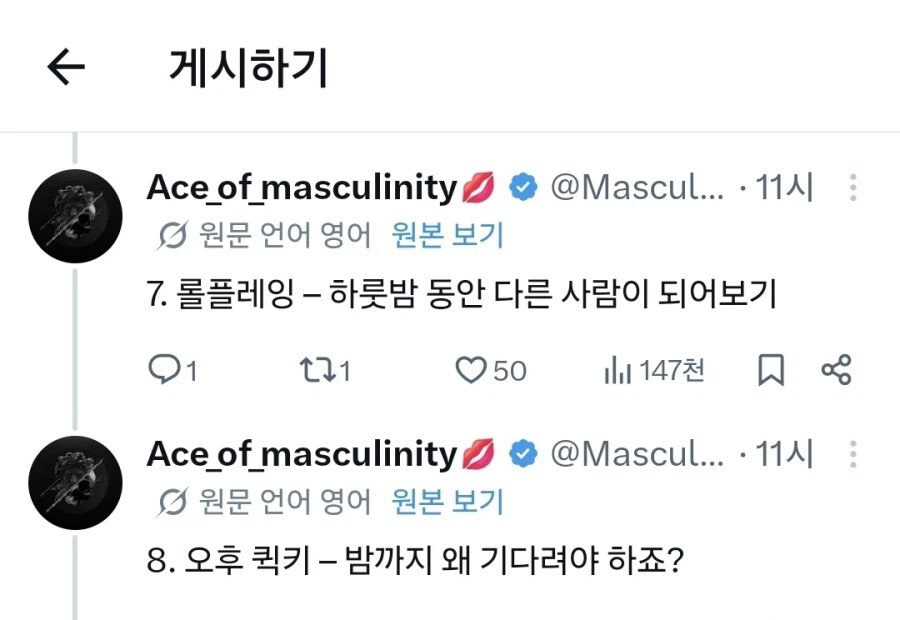Click 원본 보기 on the first post

pyautogui.click(x=447, y=235)
